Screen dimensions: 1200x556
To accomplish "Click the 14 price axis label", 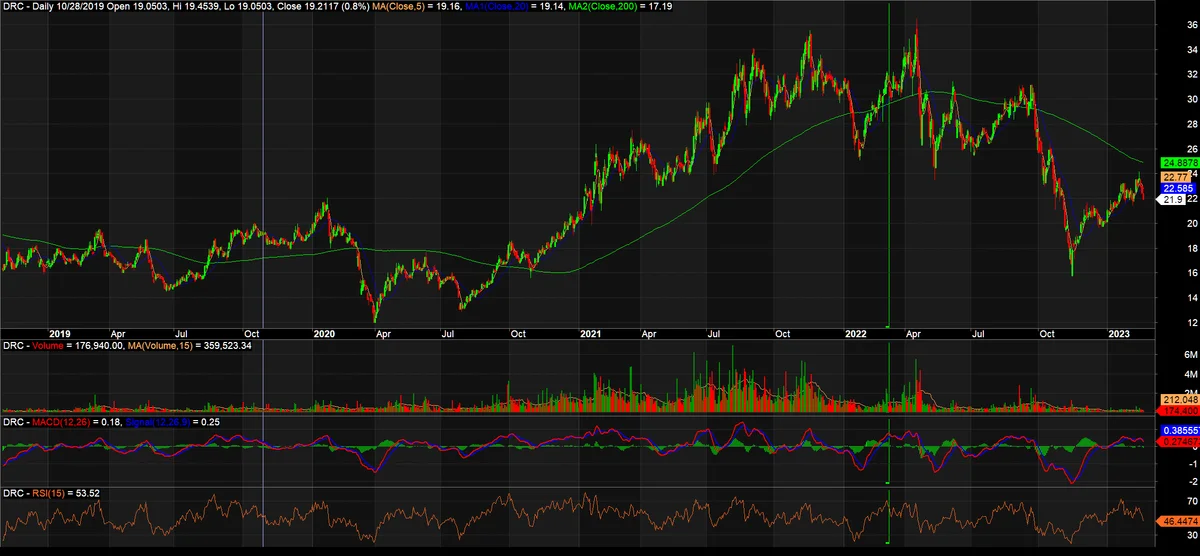I will click(x=1192, y=298).
